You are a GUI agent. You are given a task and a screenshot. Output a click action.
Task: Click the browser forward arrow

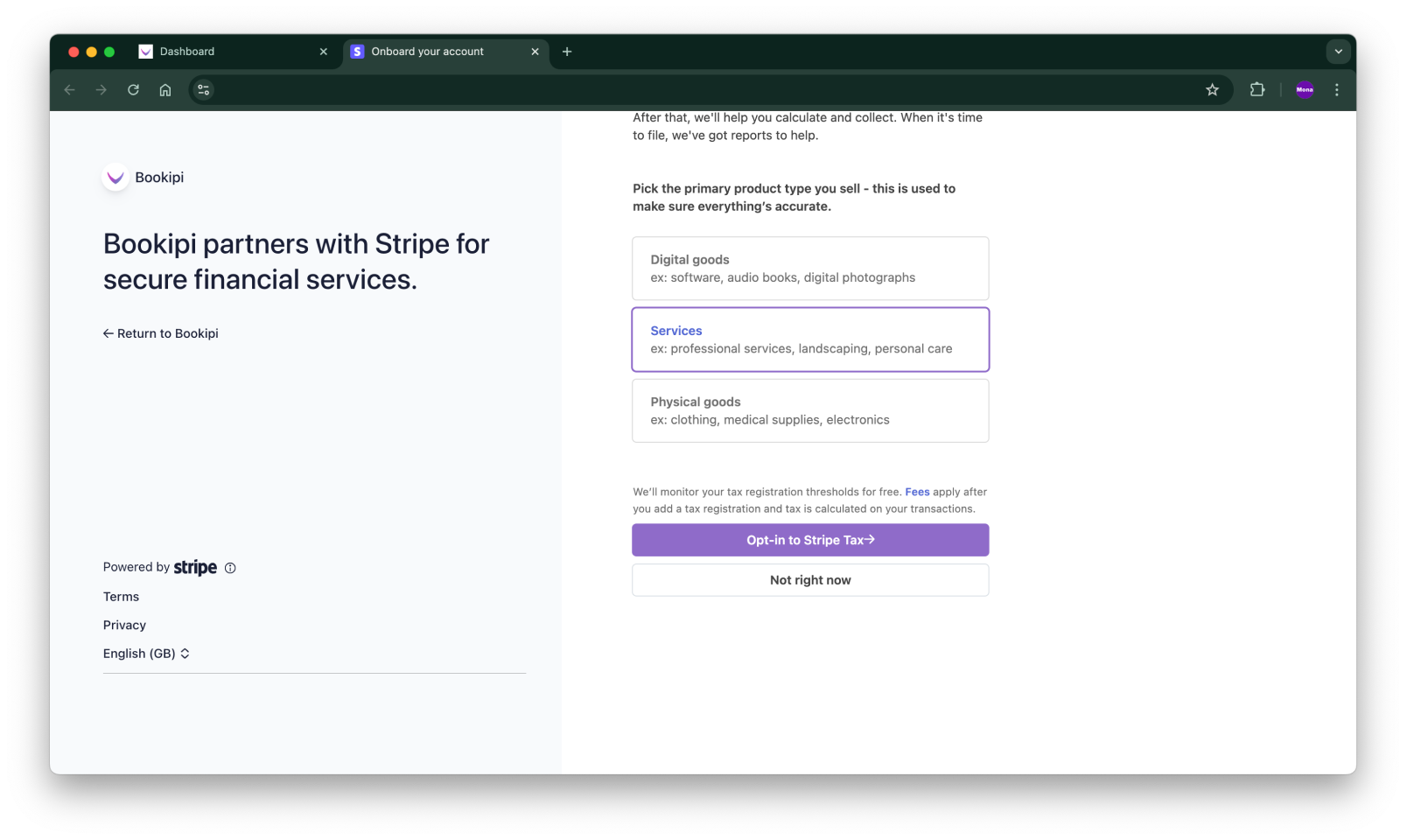101,89
